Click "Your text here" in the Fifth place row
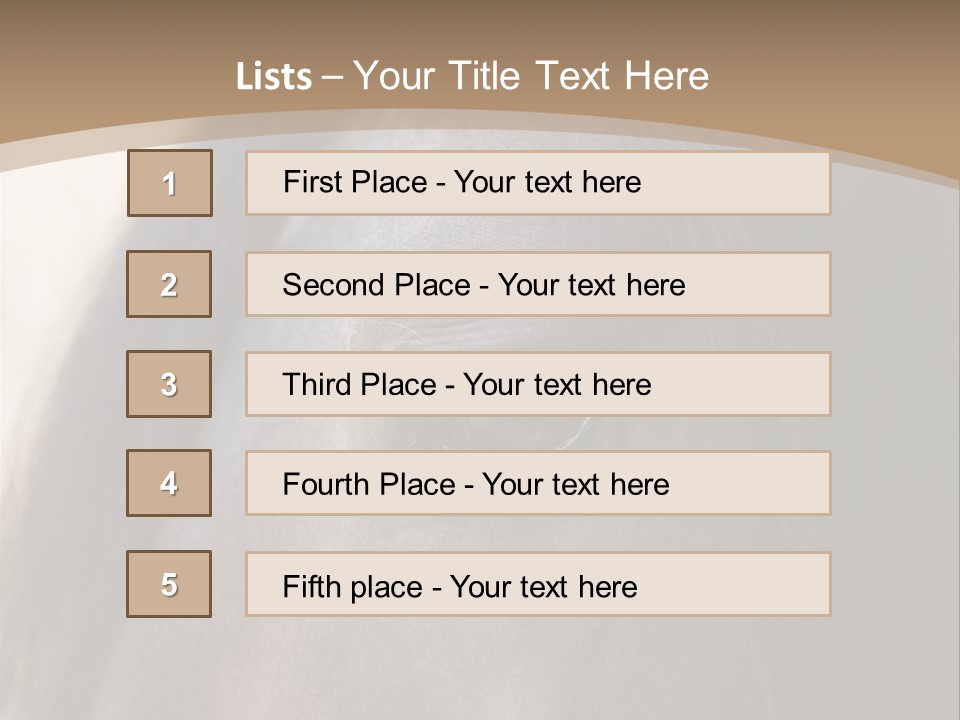 (543, 586)
